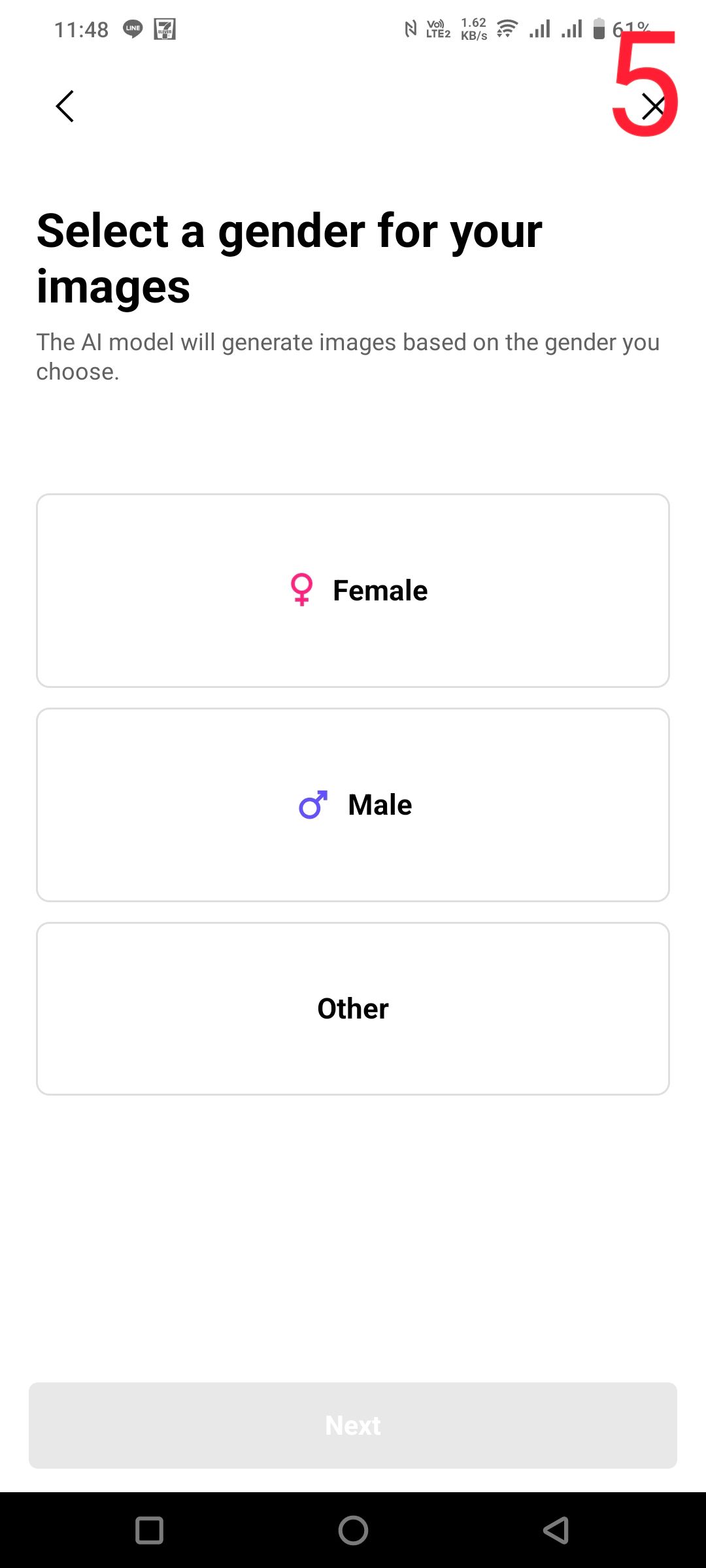
Task: Tap the Android home circle button
Action: point(353,1530)
